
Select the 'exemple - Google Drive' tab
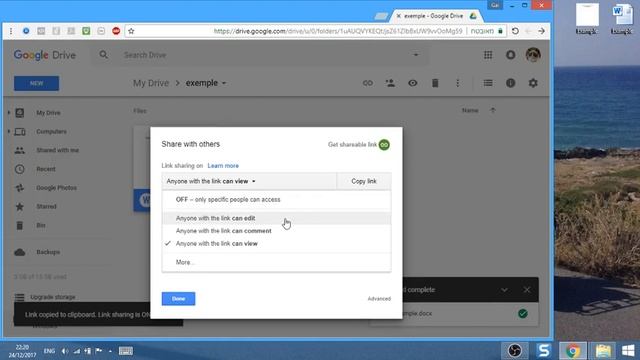[x=437, y=16]
